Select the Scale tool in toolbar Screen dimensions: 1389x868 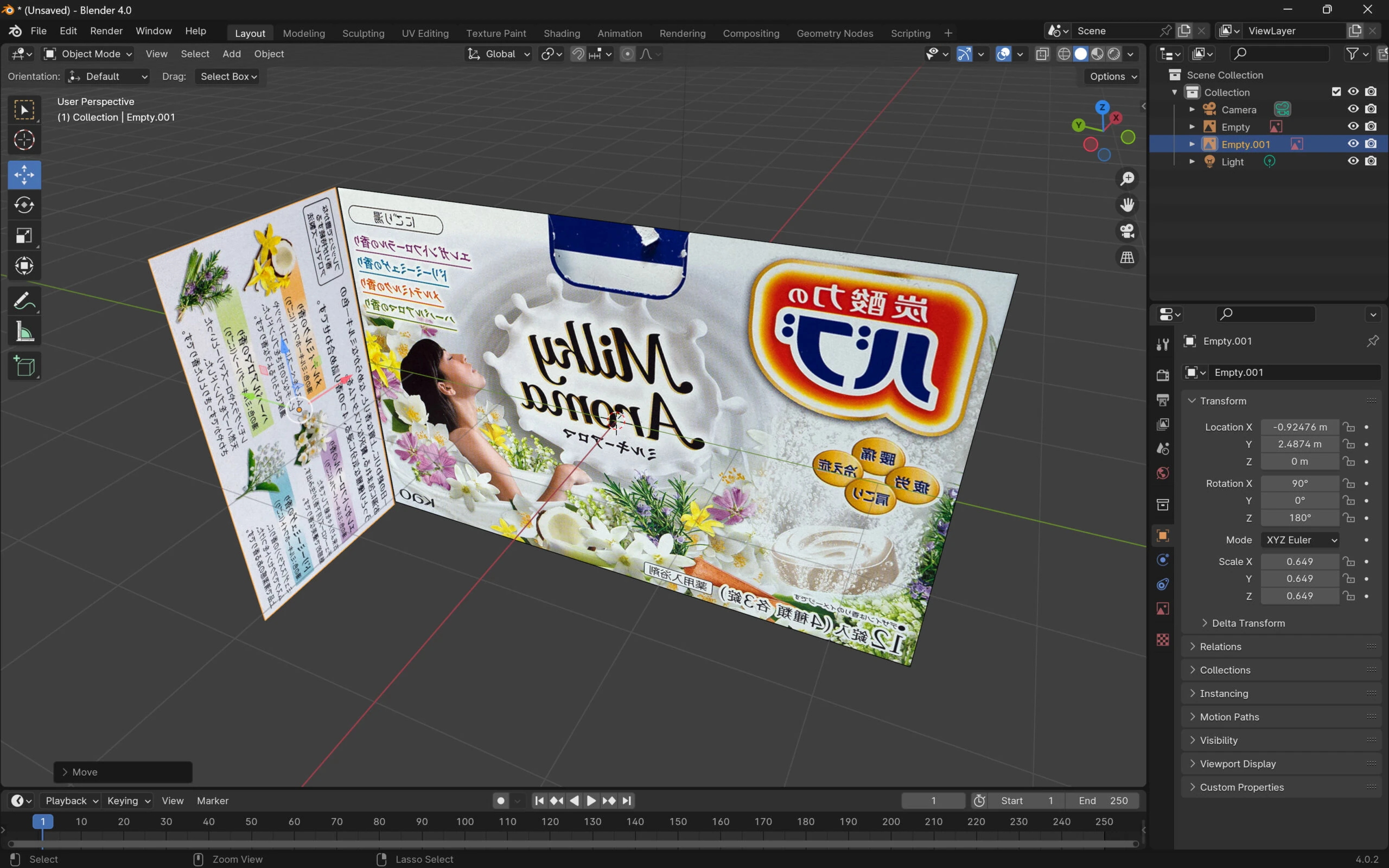24,235
